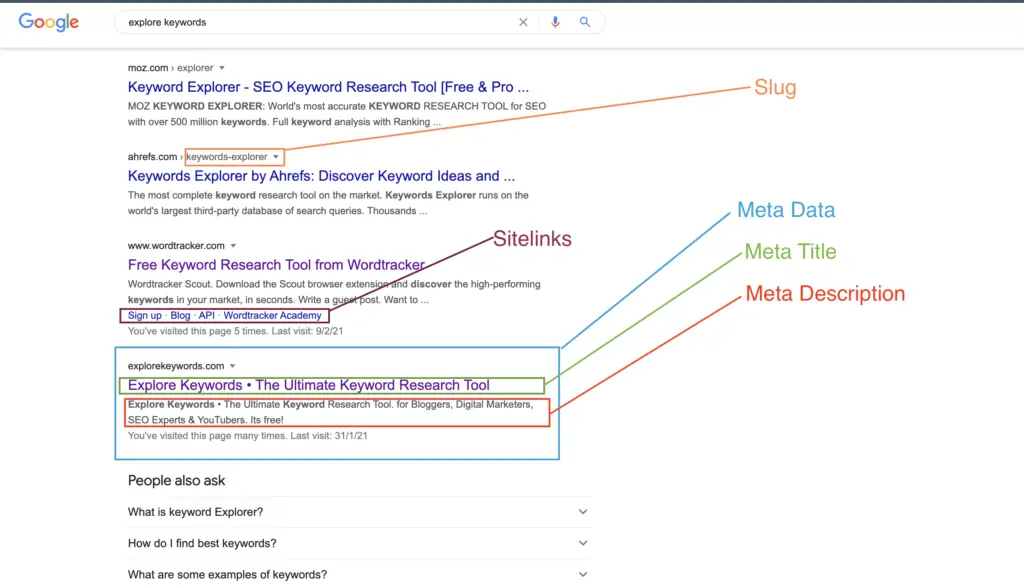The image size is (1024, 587).
Task: Click the moz.com › explorer URL text
Action: click(x=170, y=68)
